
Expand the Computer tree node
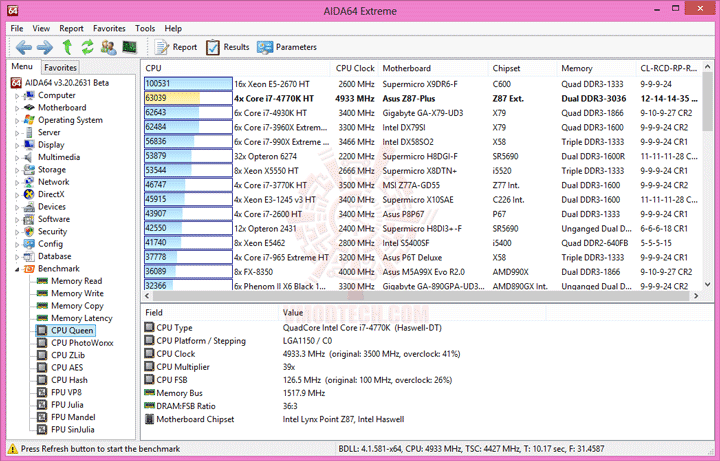pos(17,96)
